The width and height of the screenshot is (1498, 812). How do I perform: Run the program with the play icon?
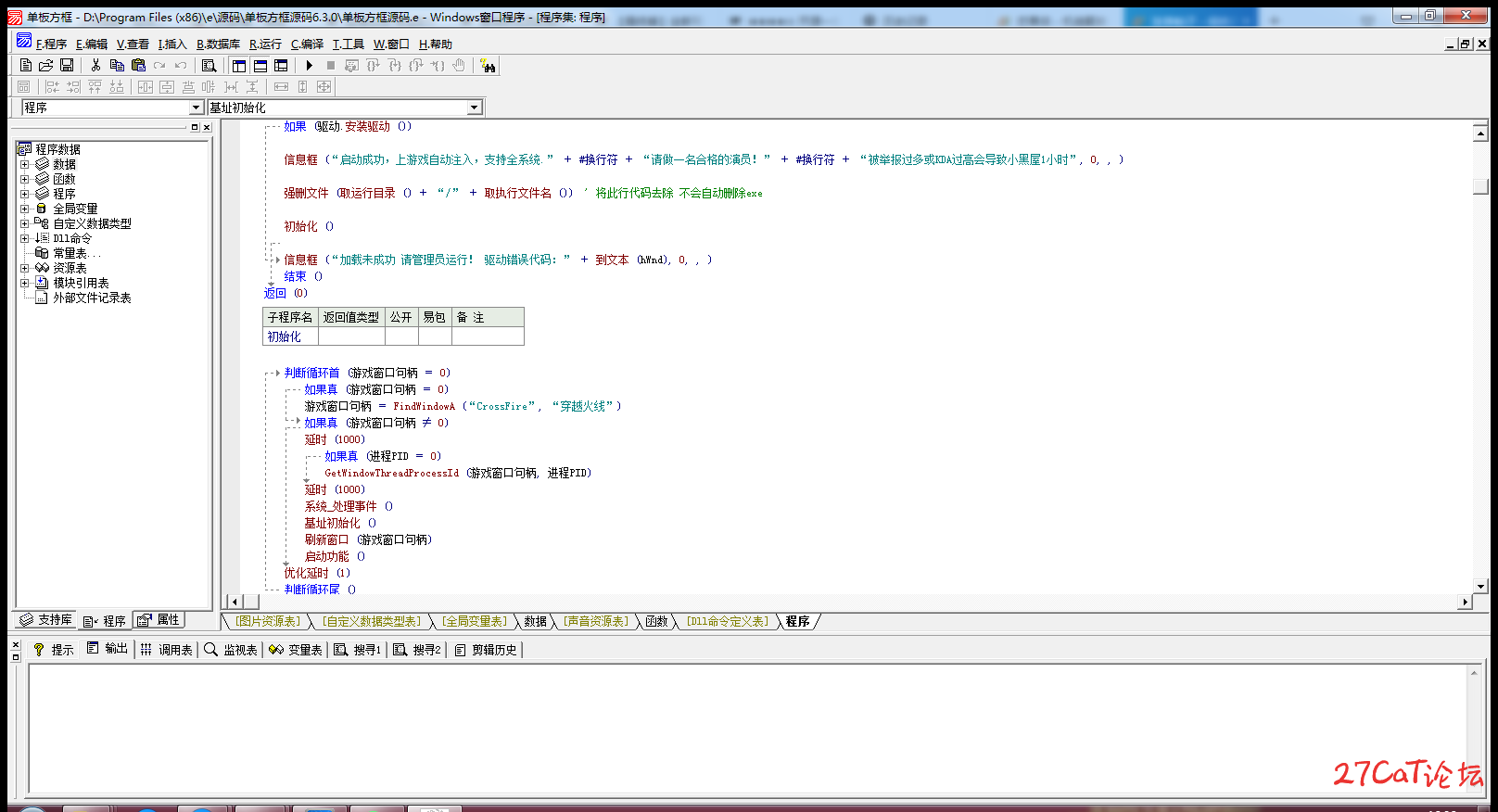(x=310, y=65)
